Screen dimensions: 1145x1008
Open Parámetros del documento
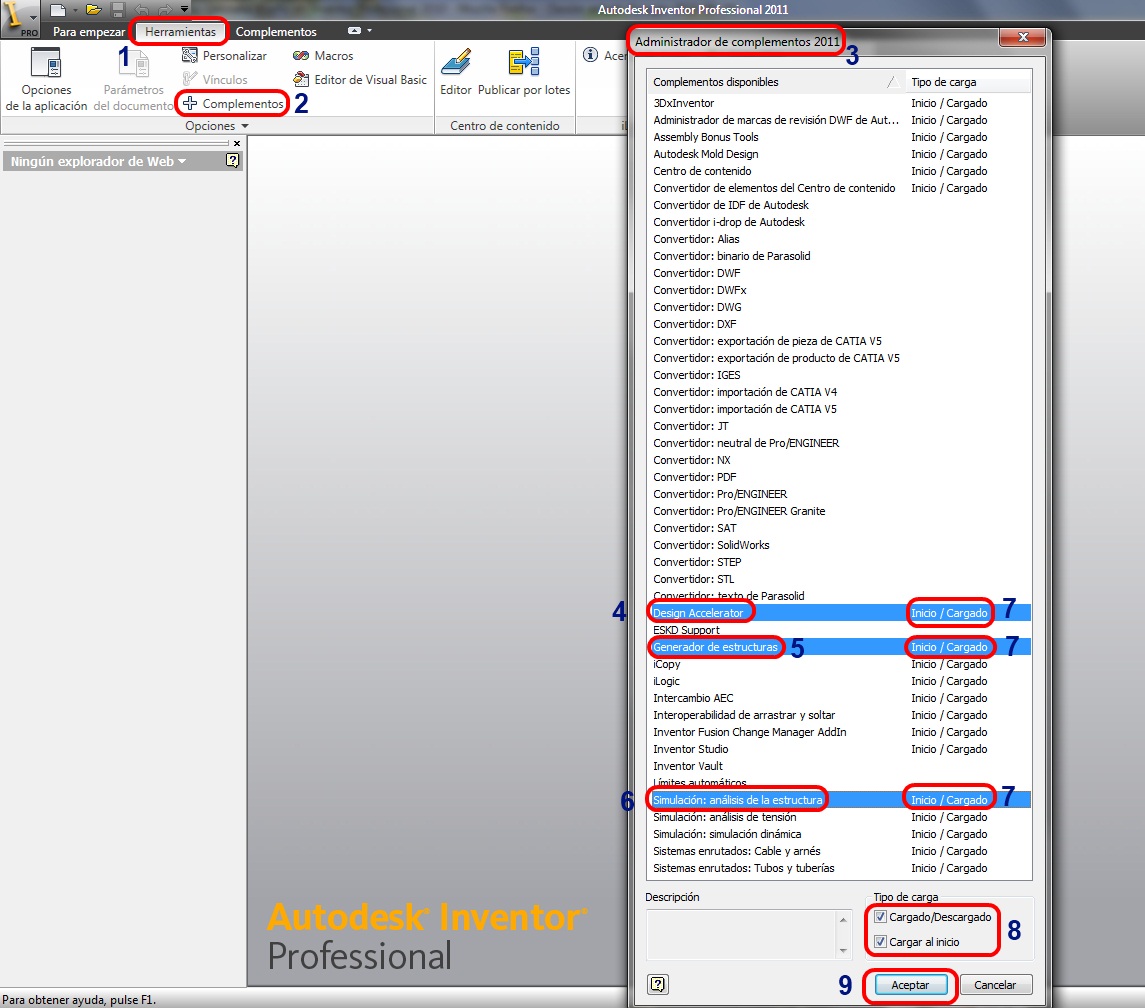(134, 80)
